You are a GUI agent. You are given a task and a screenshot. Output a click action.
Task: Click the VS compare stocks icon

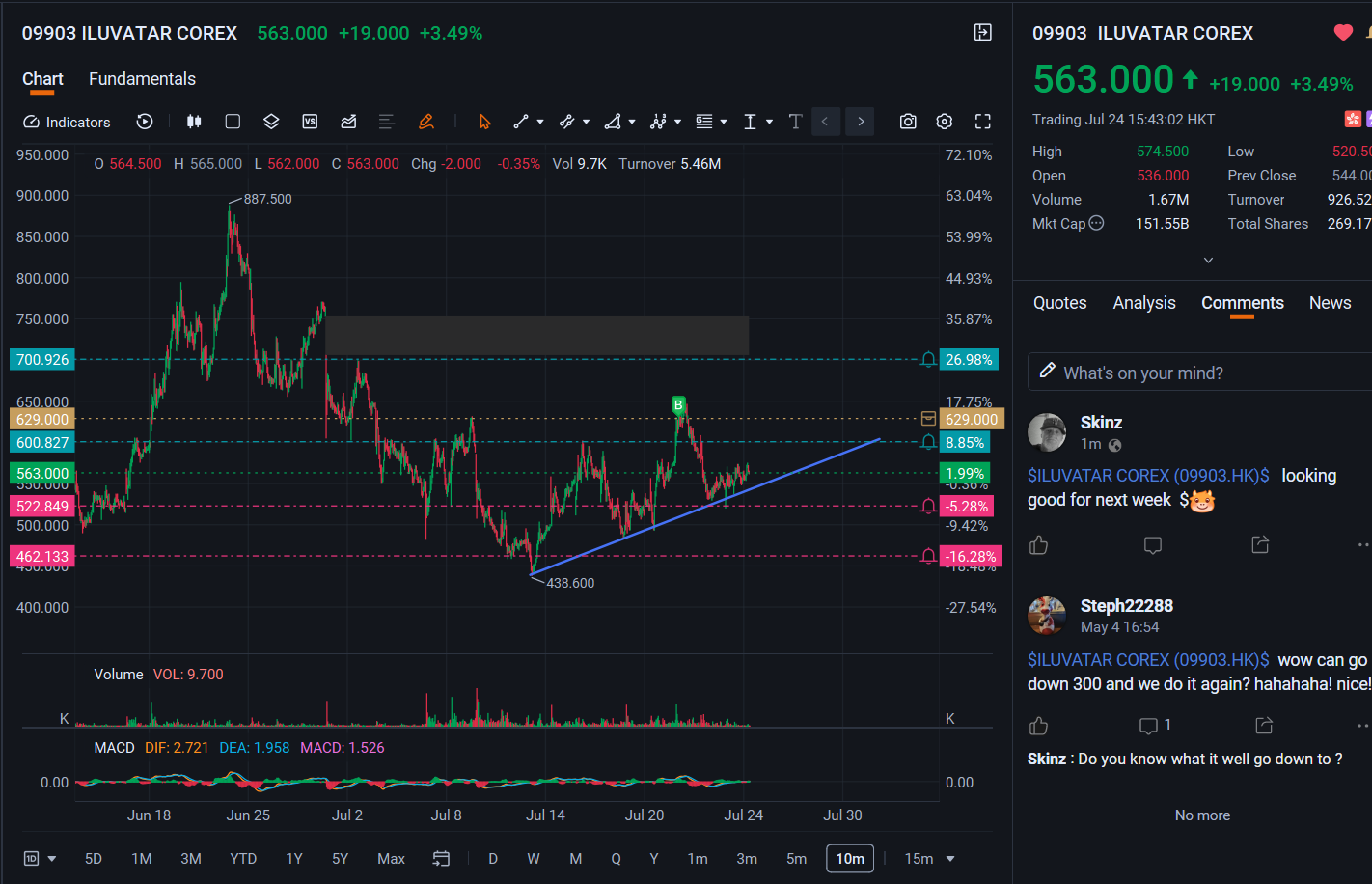pyautogui.click(x=310, y=122)
